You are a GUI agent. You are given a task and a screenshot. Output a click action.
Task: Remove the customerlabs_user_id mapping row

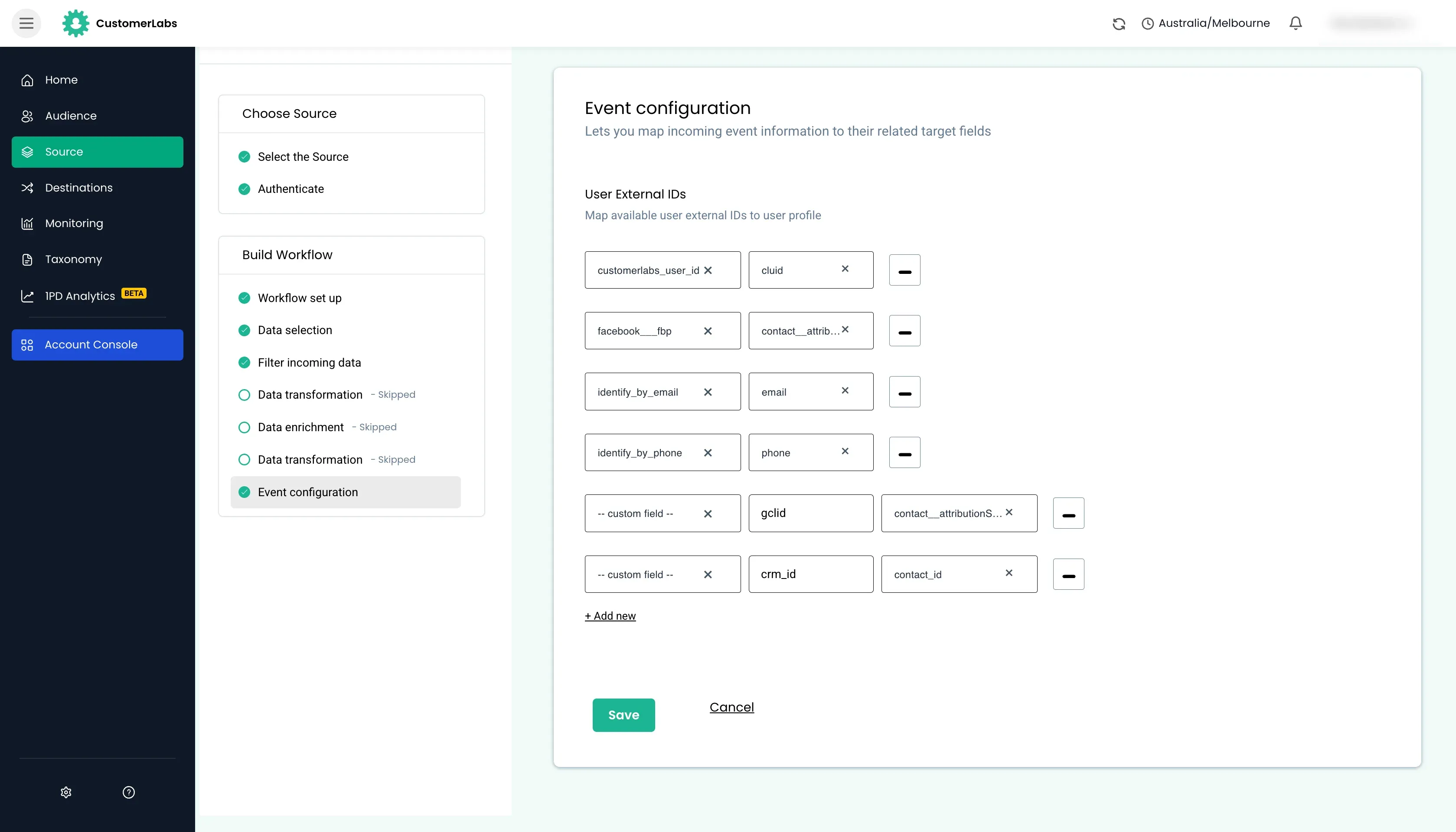click(x=904, y=270)
